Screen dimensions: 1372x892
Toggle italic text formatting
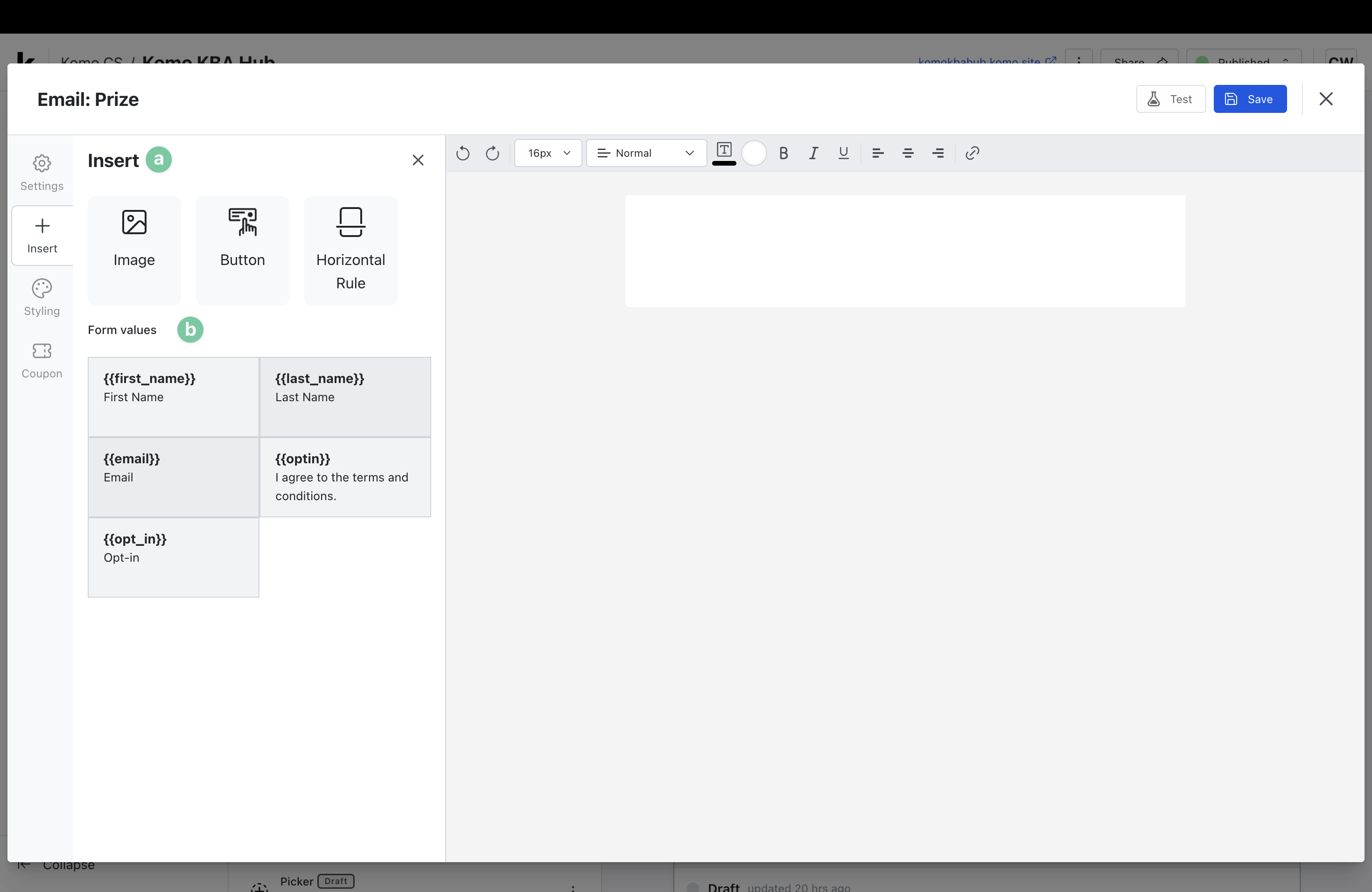[813, 153]
